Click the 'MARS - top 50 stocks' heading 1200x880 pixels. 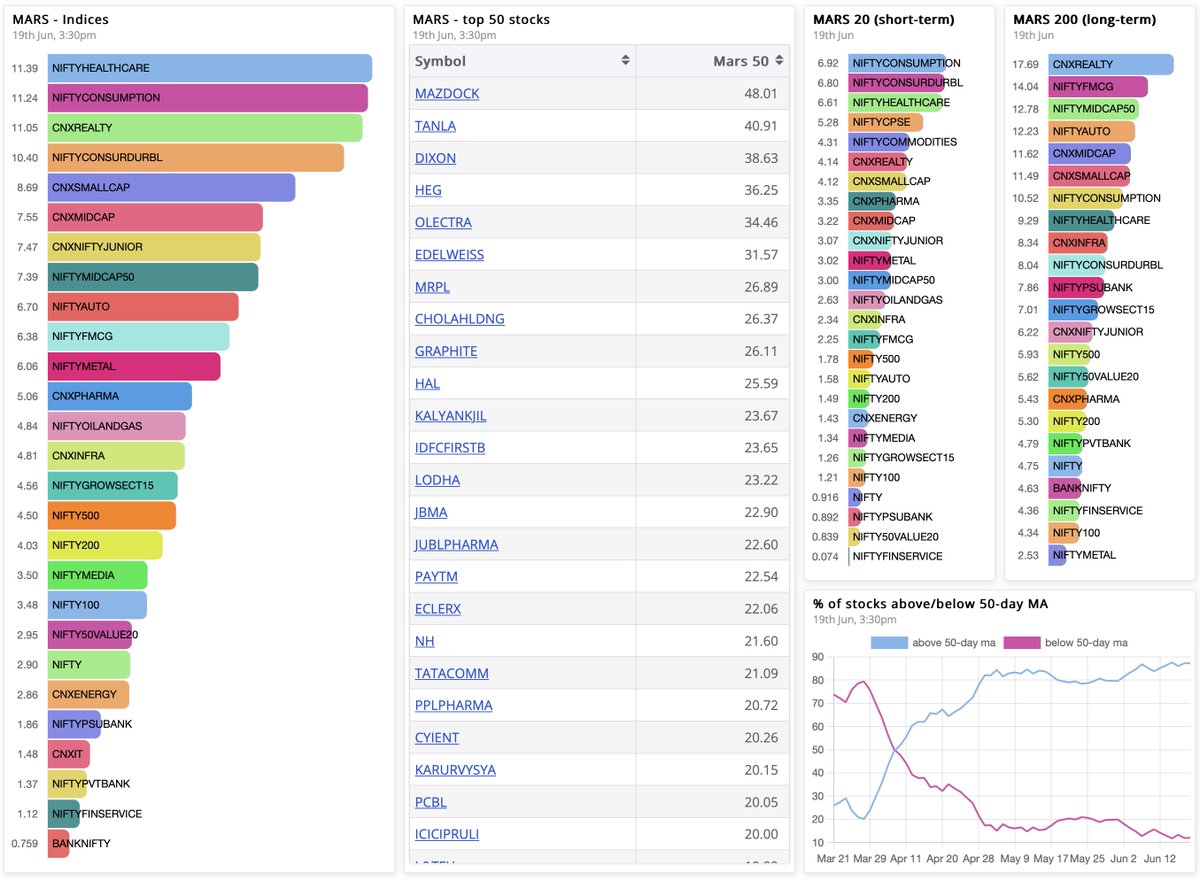[x=481, y=19]
